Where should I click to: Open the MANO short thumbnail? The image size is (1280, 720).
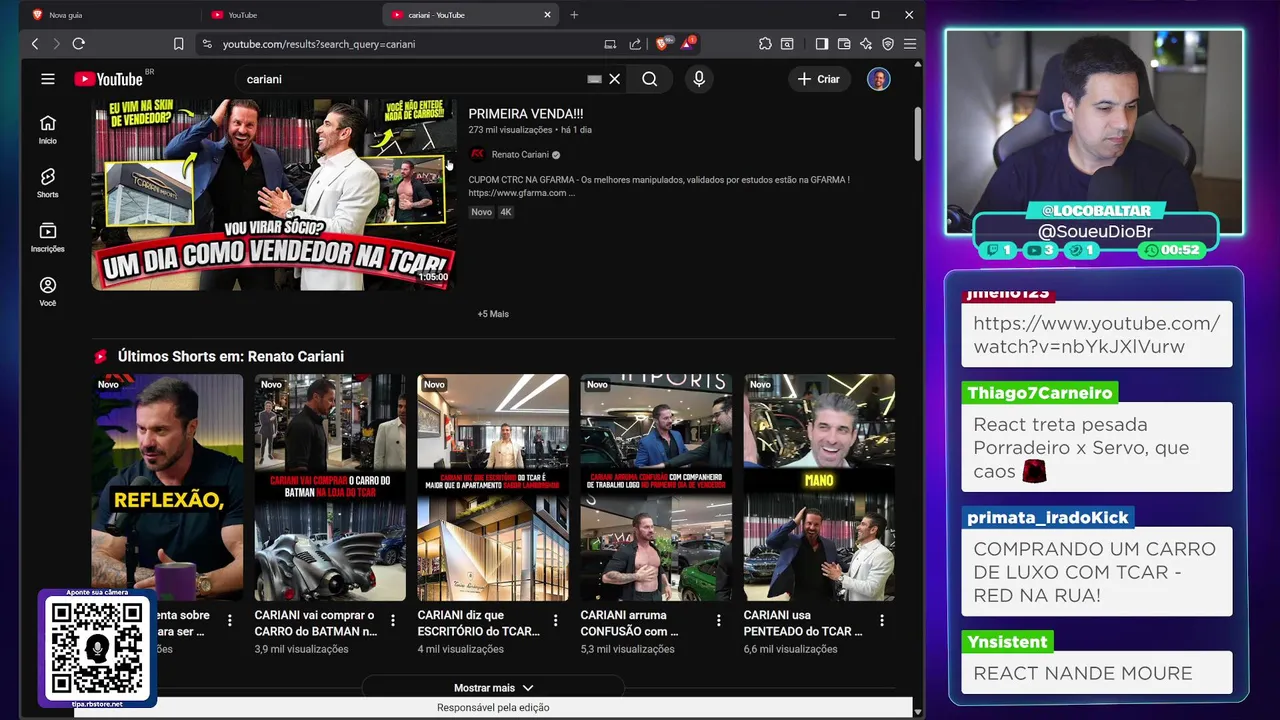point(819,487)
